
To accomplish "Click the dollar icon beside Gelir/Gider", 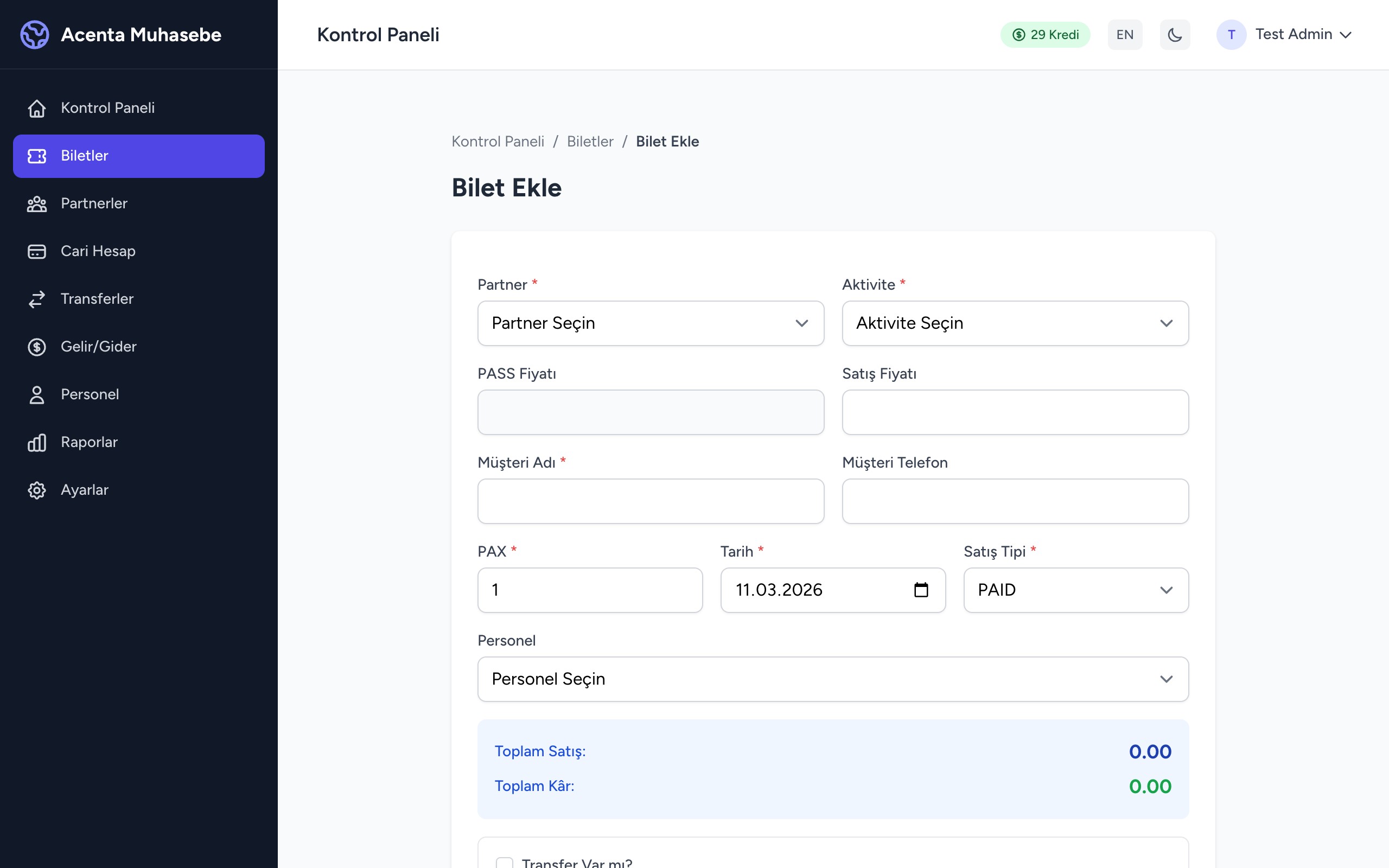I will 37,347.
